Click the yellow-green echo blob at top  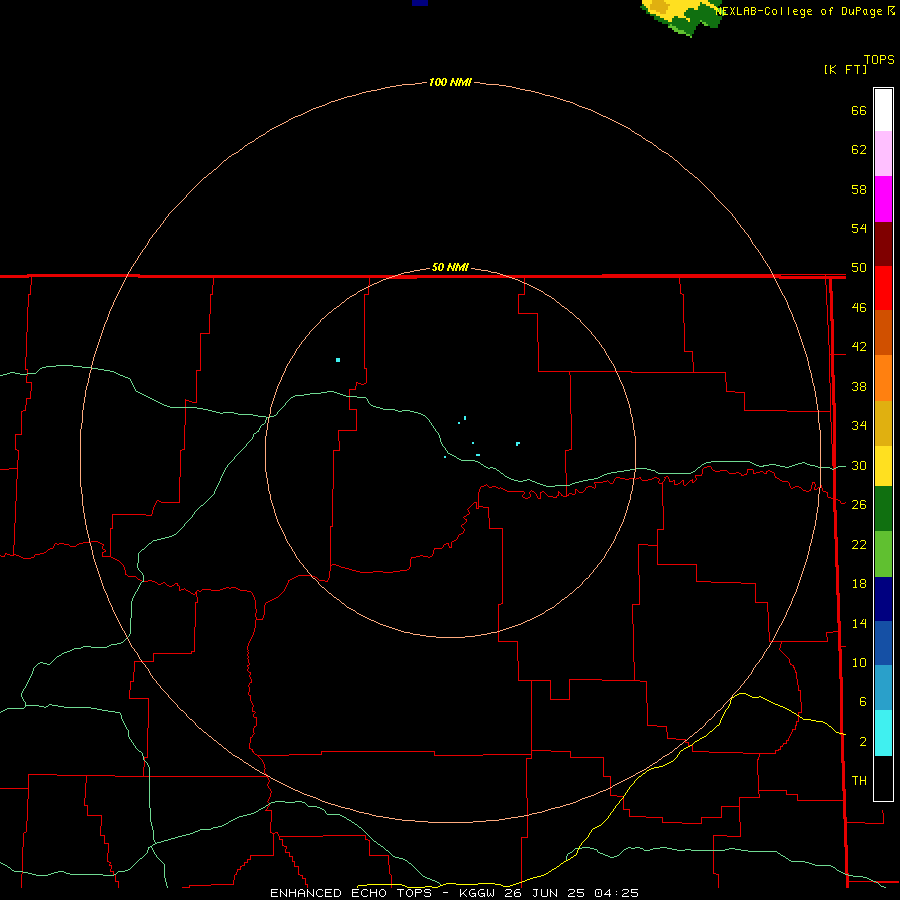681,16
